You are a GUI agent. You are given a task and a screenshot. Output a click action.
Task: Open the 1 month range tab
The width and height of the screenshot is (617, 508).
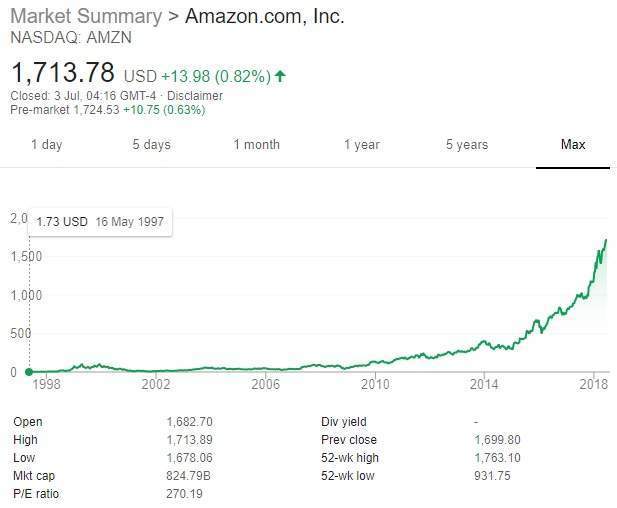[x=256, y=145]
